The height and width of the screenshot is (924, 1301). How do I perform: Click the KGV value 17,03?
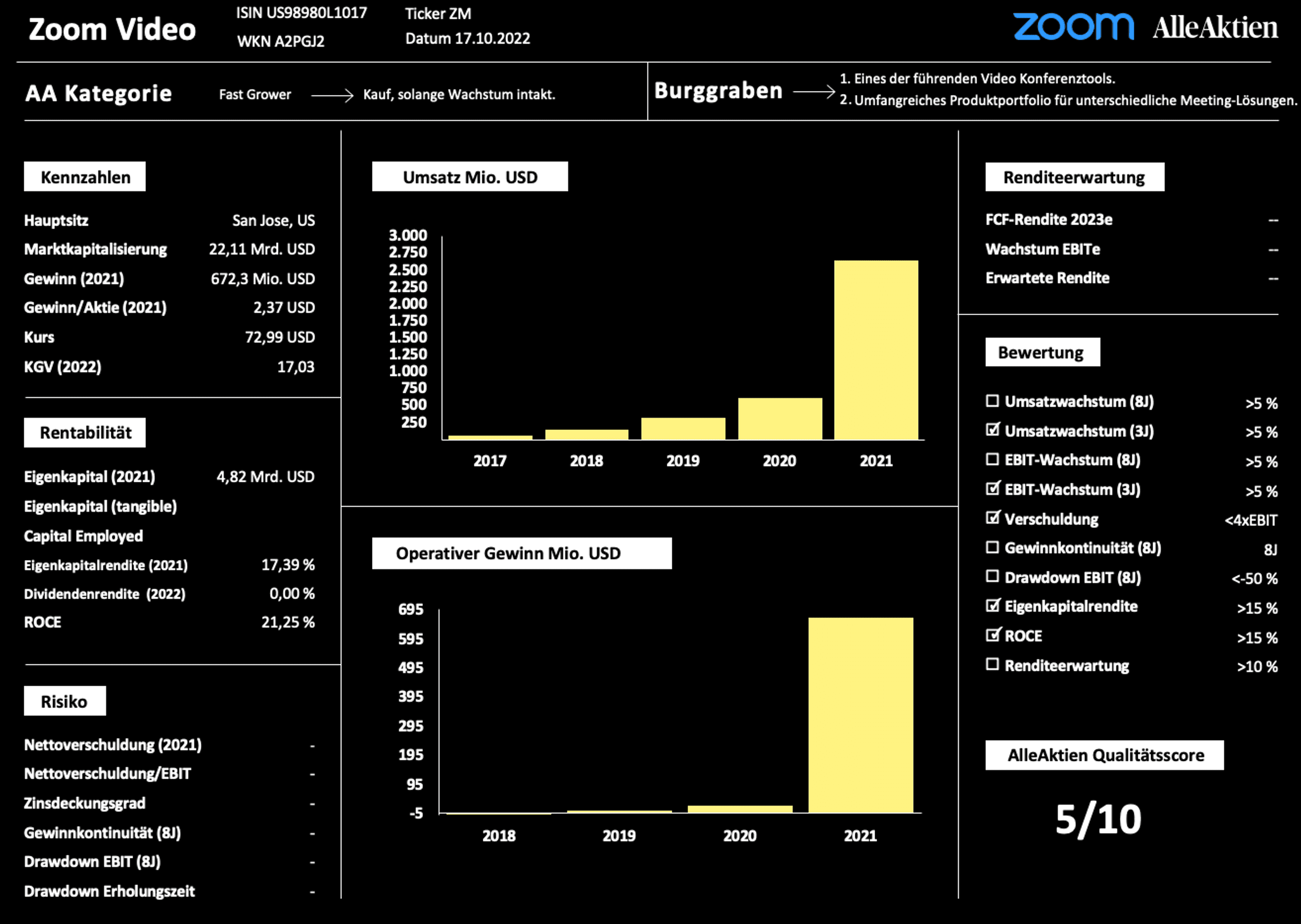click(x=296, y=367)
